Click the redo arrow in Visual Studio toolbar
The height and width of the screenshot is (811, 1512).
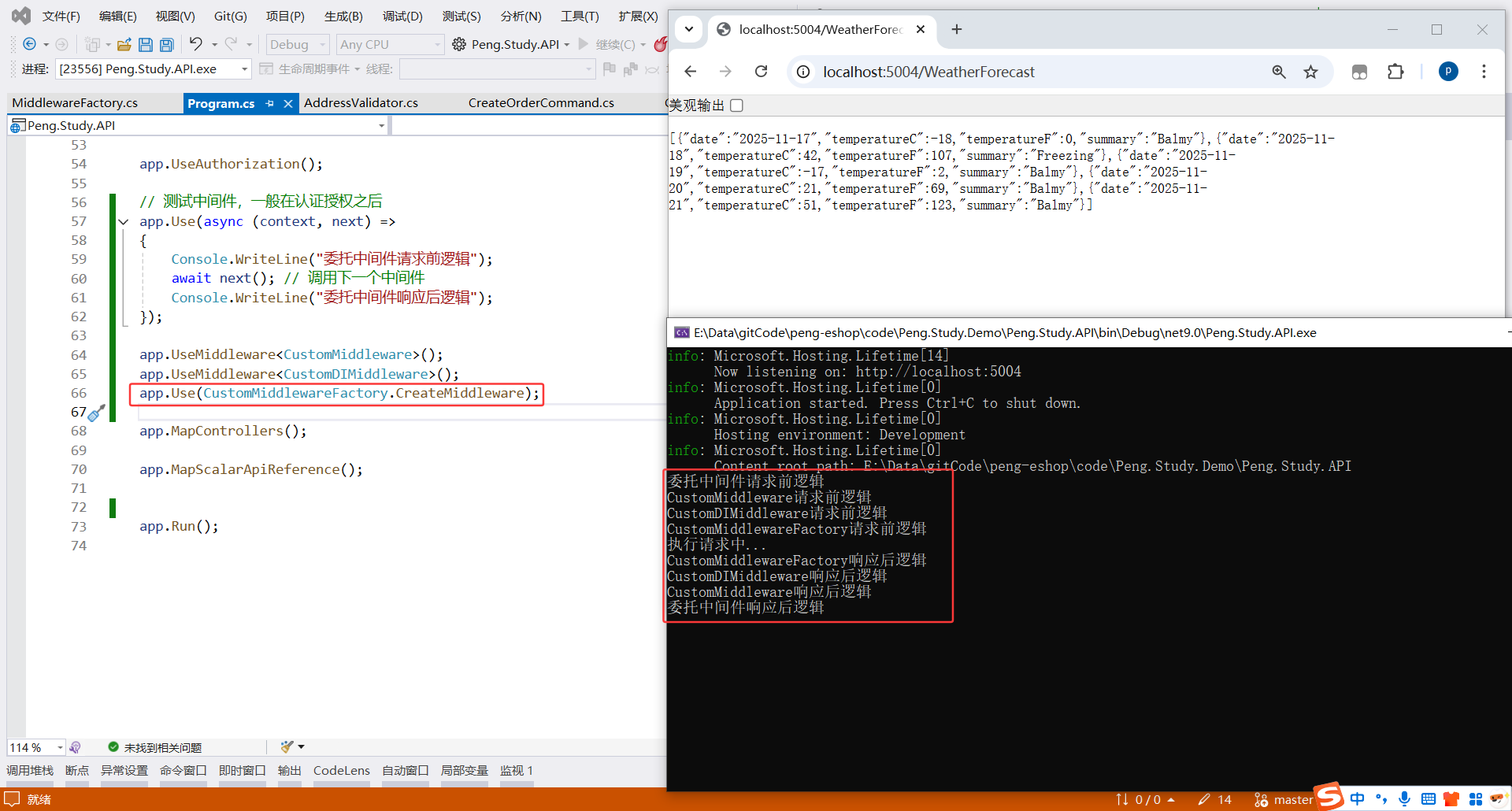tap(231, 44)
